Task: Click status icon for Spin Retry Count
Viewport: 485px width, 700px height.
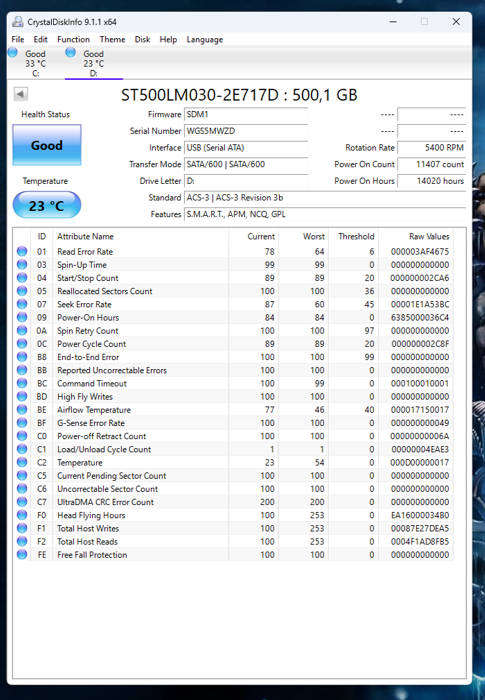Action: (x=21, y=330)
